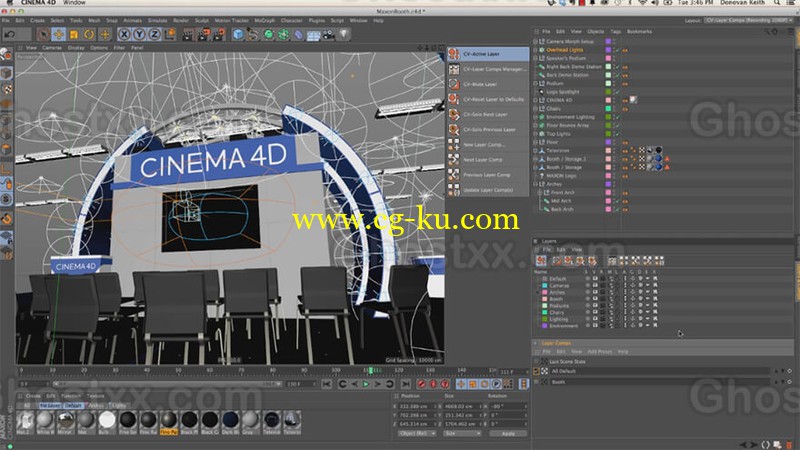Viewport: 800px width, 450px height.
Task: Open the Sculpt menu
Action: point(202,20)
